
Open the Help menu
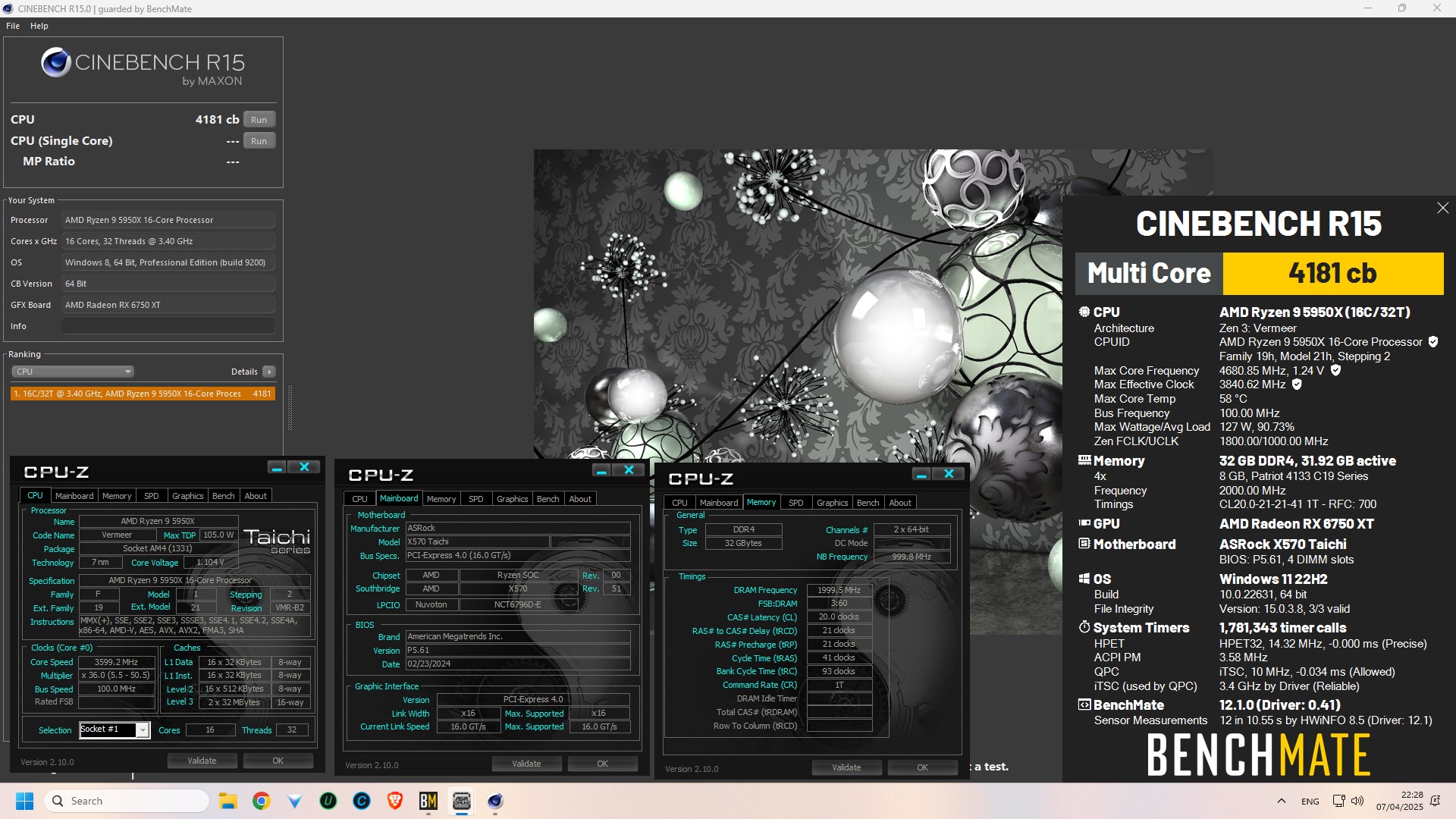click(x=39, y=26)
